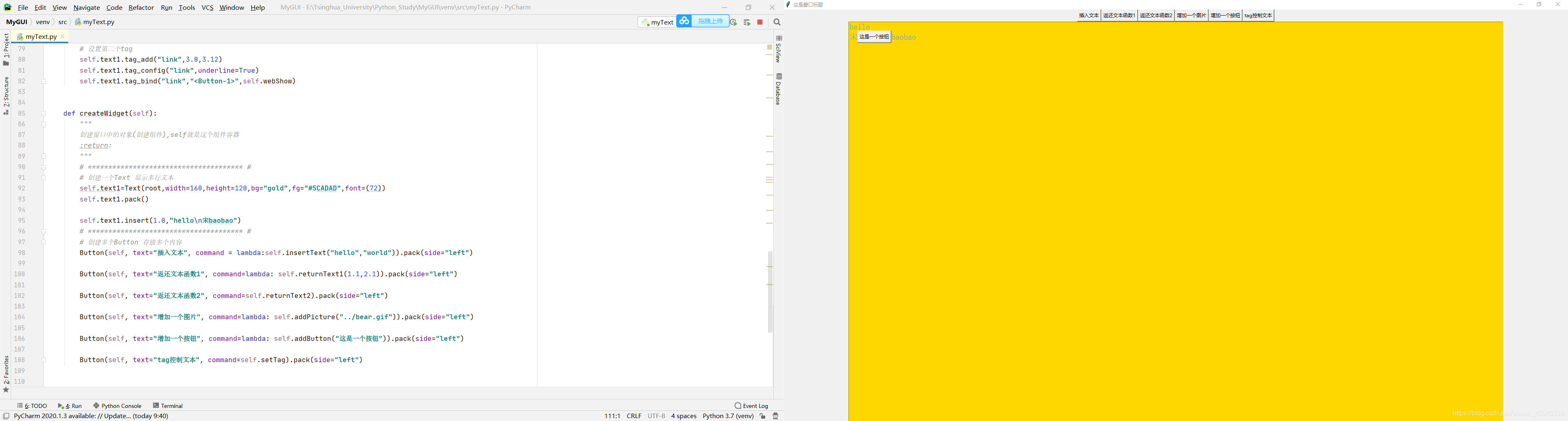
Task: Click cursor position 111:1 in status bar
Action: coord(612,416)
